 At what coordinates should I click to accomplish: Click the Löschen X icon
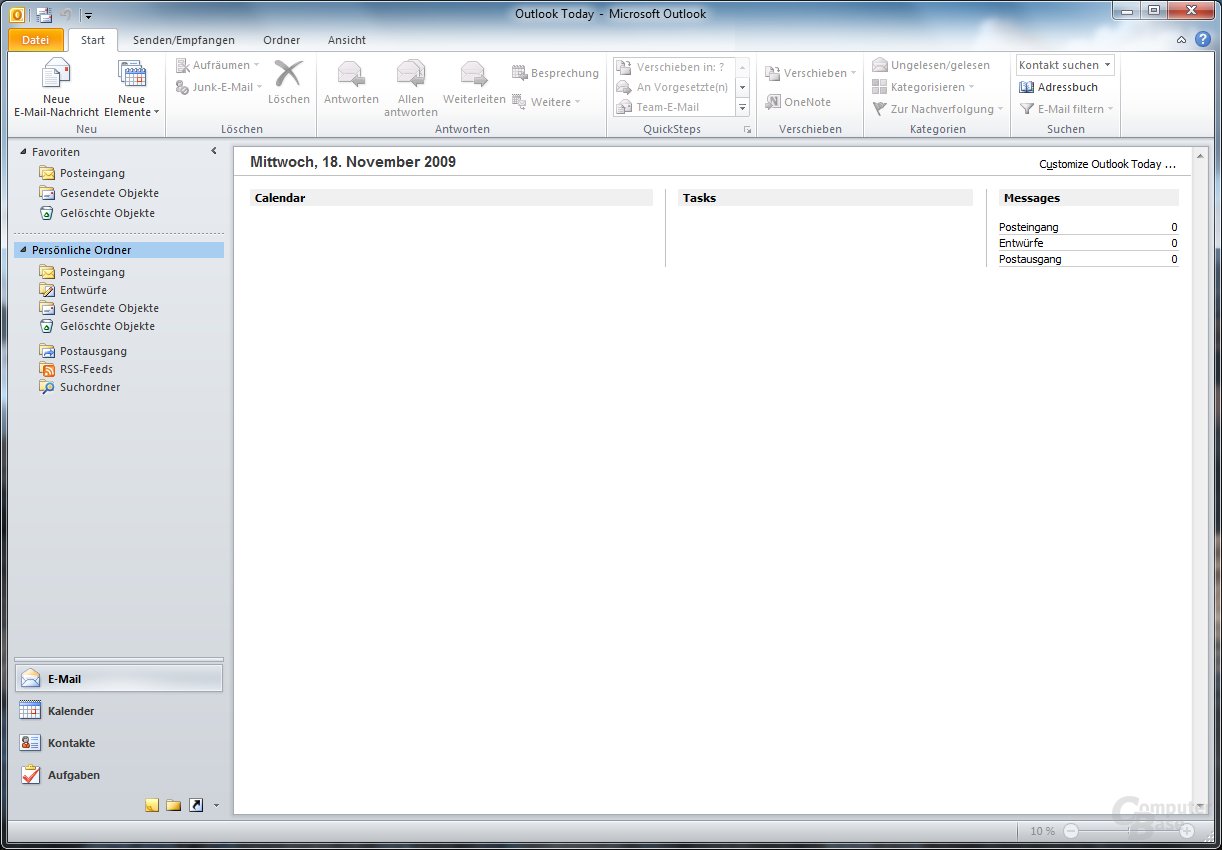289,74
